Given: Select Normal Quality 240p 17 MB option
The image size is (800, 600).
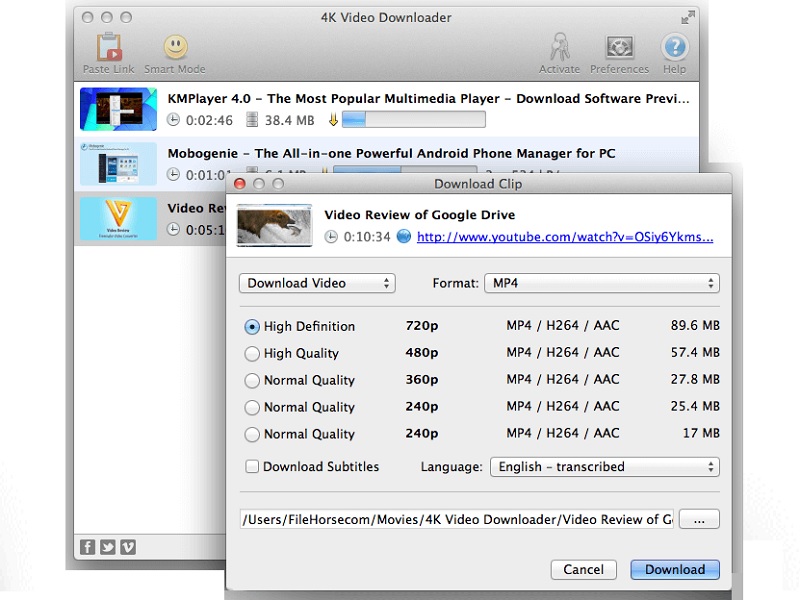Looking at the screenshot, I should tap(252, 435).
